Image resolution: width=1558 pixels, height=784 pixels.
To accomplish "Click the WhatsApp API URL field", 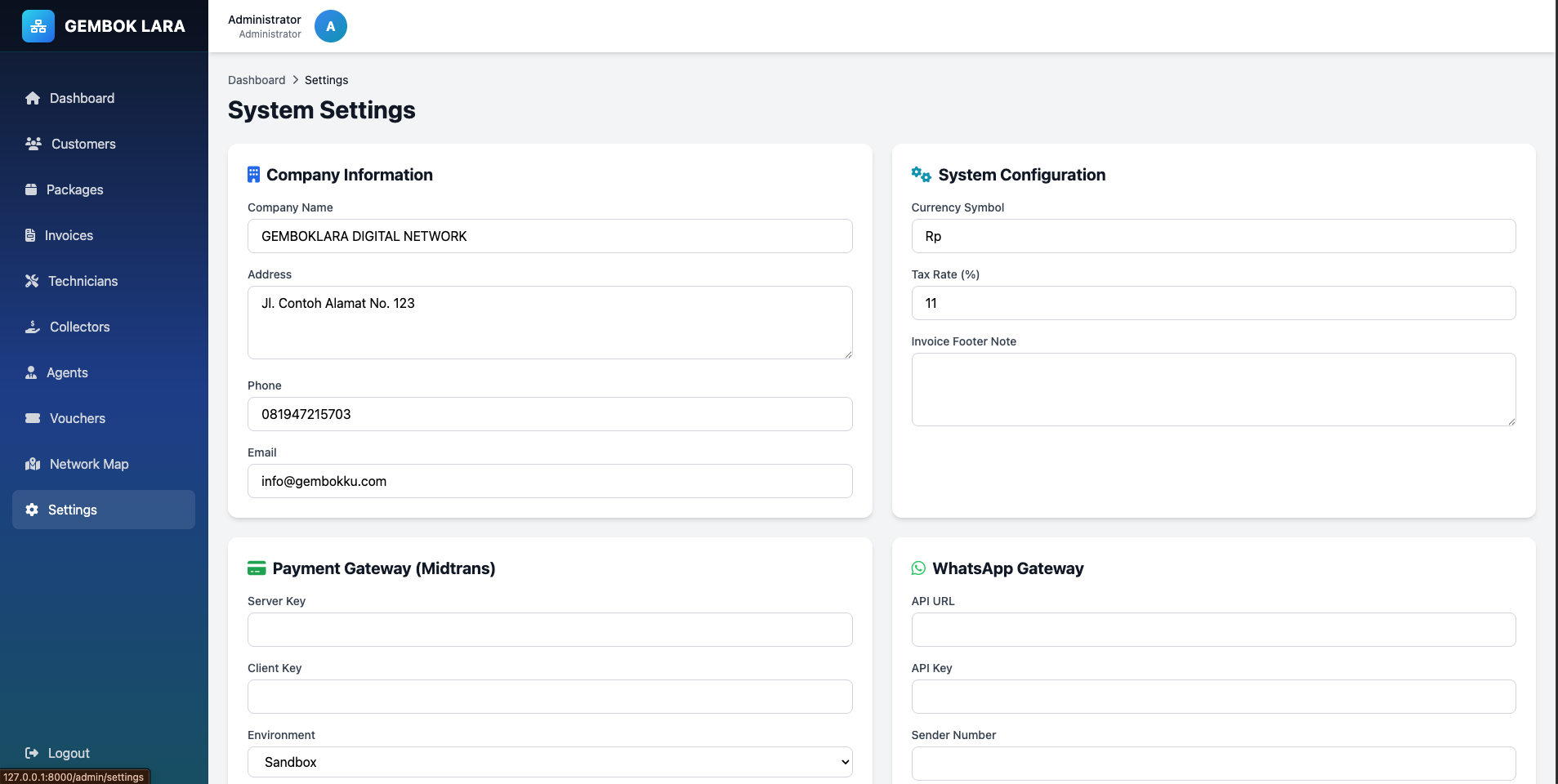I will point(1213,630).
